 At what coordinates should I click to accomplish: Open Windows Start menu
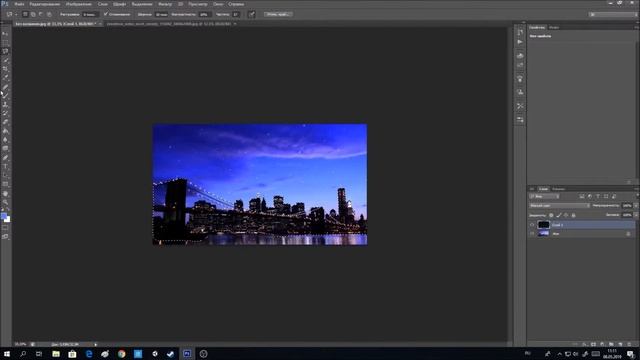7,354
